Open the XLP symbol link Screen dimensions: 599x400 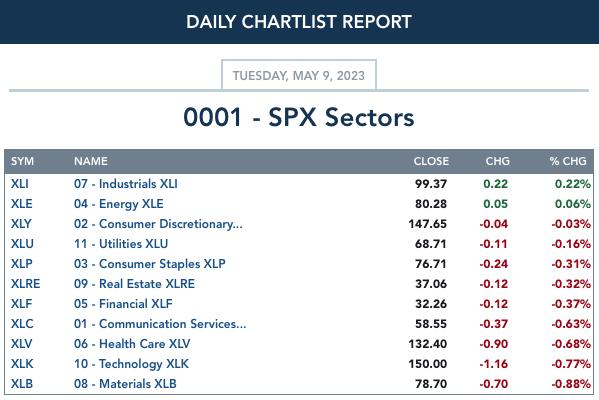pos(21,264)
